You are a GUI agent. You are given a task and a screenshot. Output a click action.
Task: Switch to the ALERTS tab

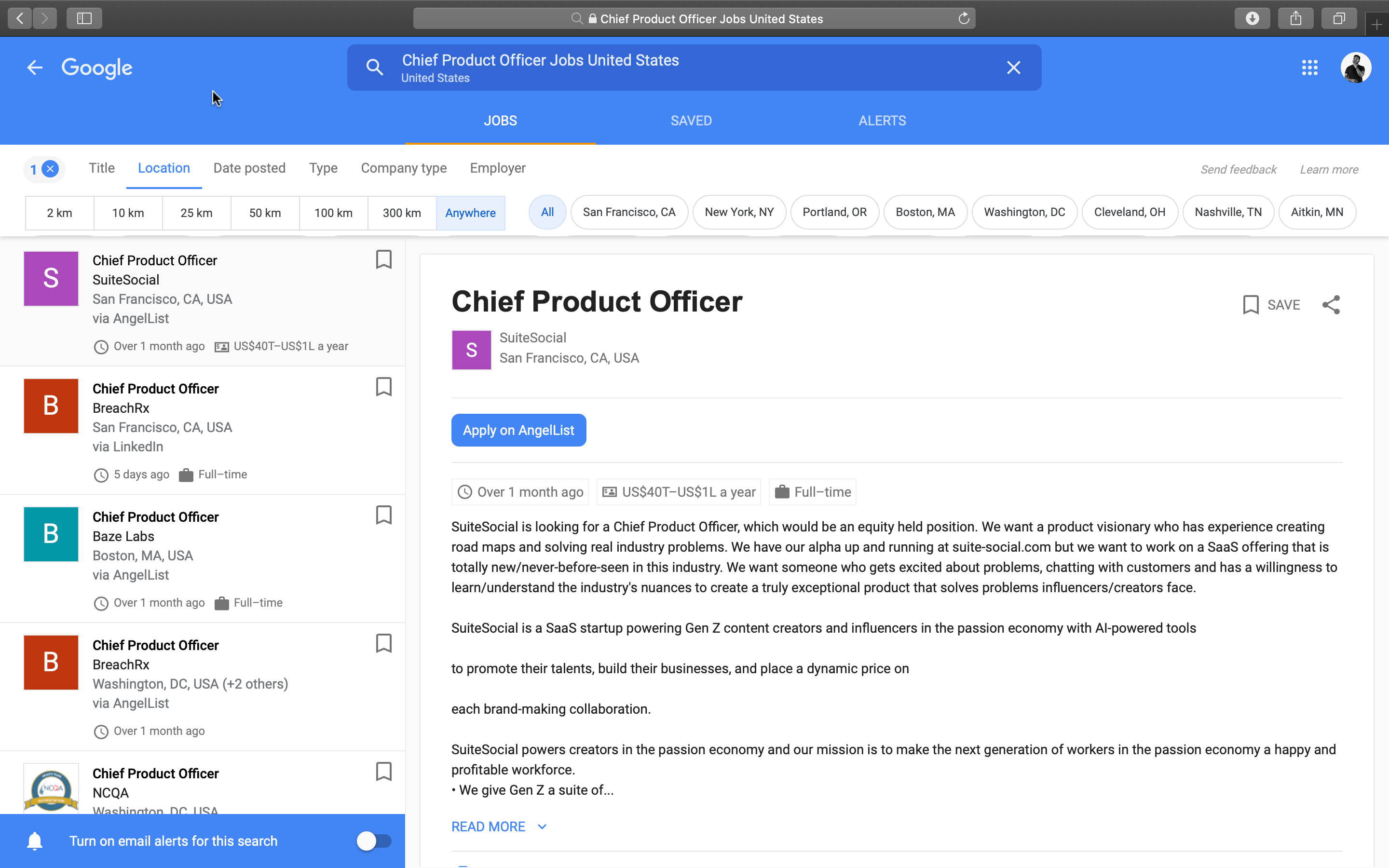(882, 121)
